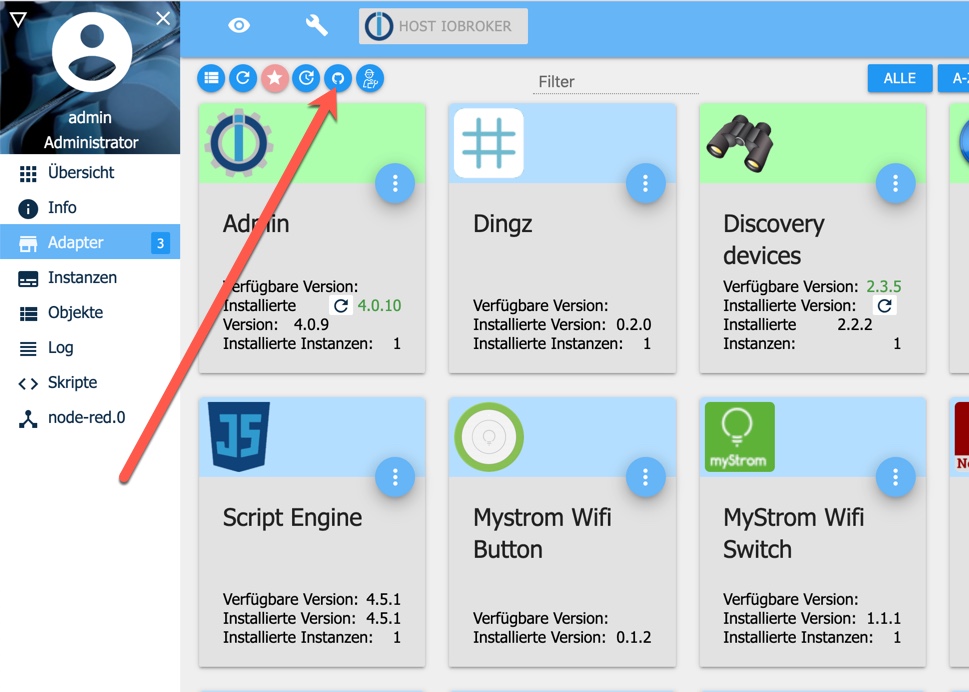Click the myStrom green bulb logo

[739, 437]
